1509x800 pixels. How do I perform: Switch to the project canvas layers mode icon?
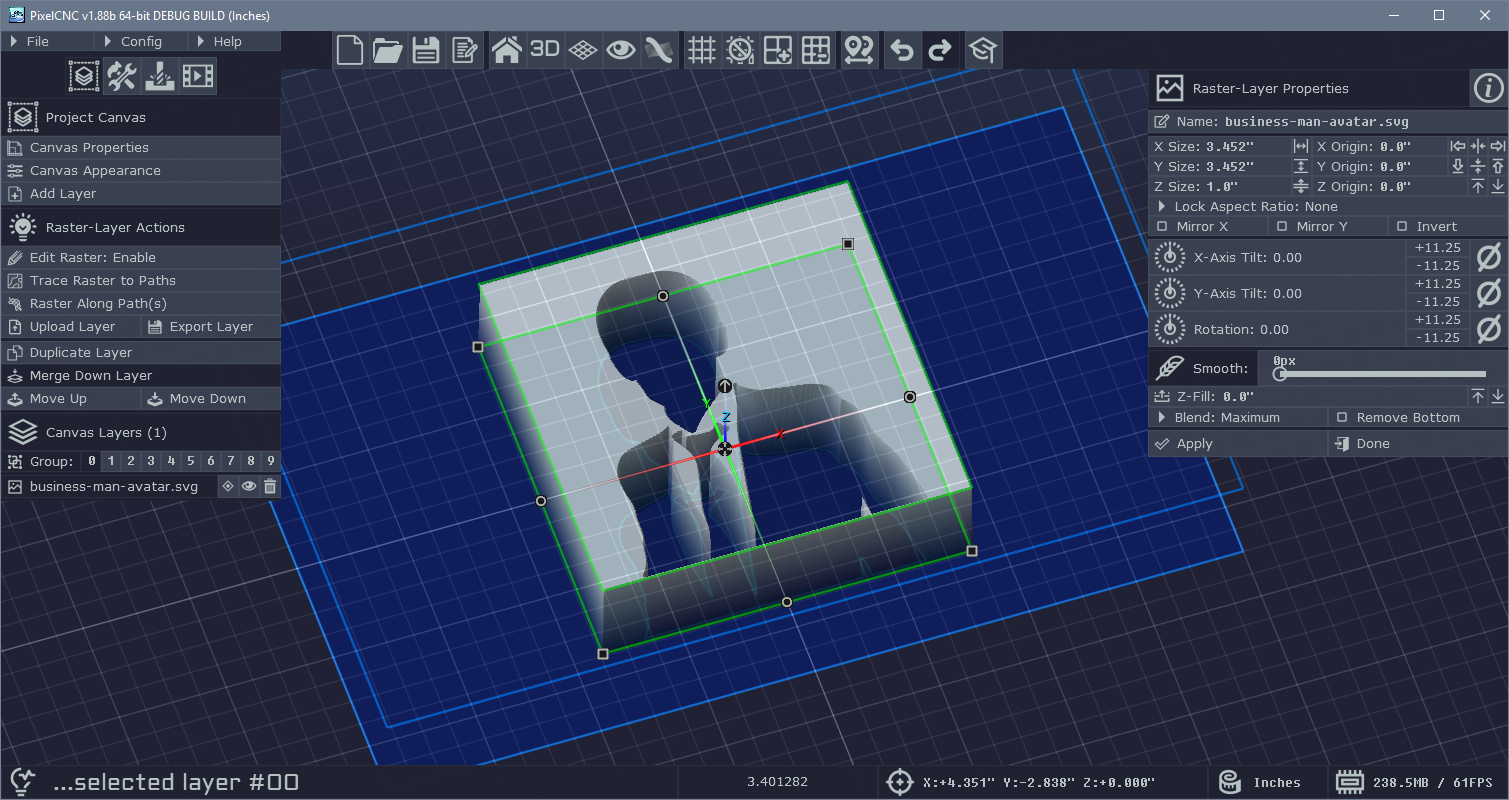click(x=84, y=75)
